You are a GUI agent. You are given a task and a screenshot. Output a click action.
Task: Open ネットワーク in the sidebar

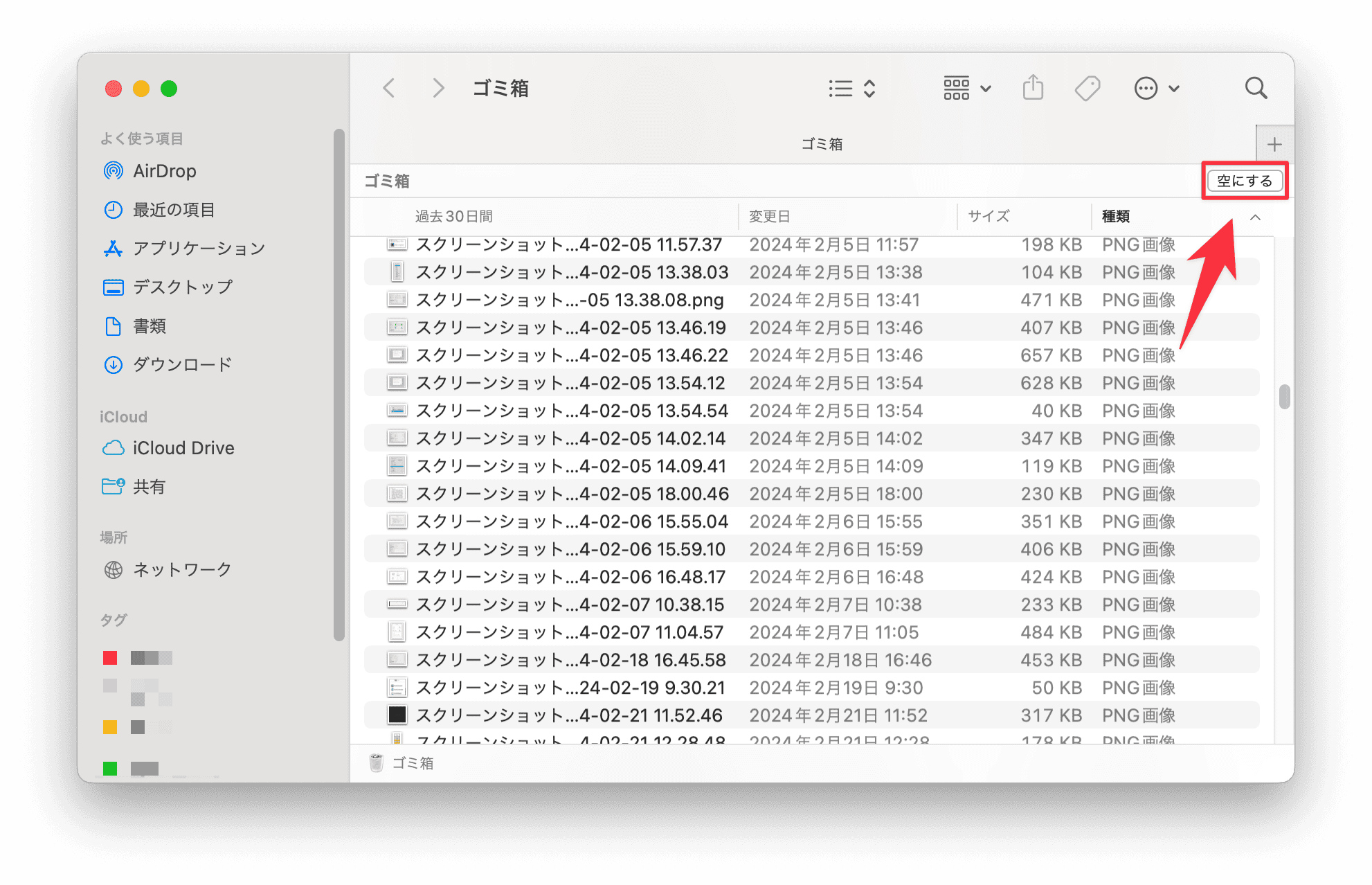pos(168,570)
